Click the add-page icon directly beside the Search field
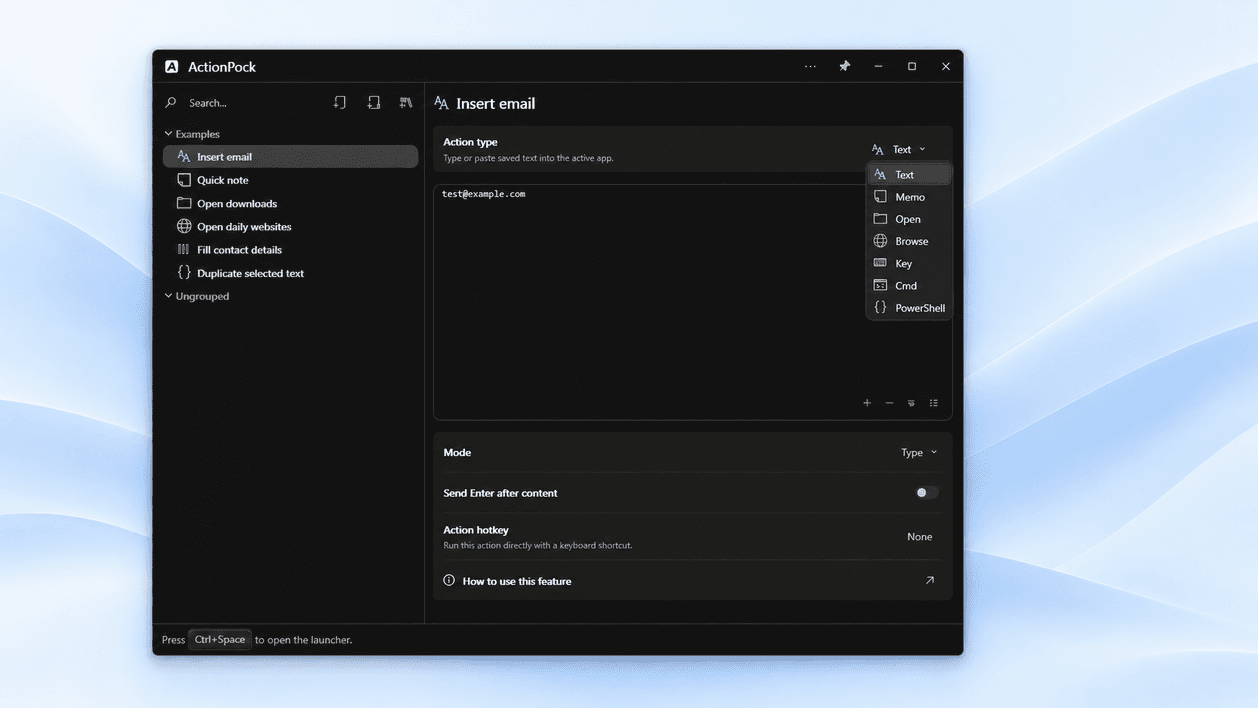 (x=340, y=103)
